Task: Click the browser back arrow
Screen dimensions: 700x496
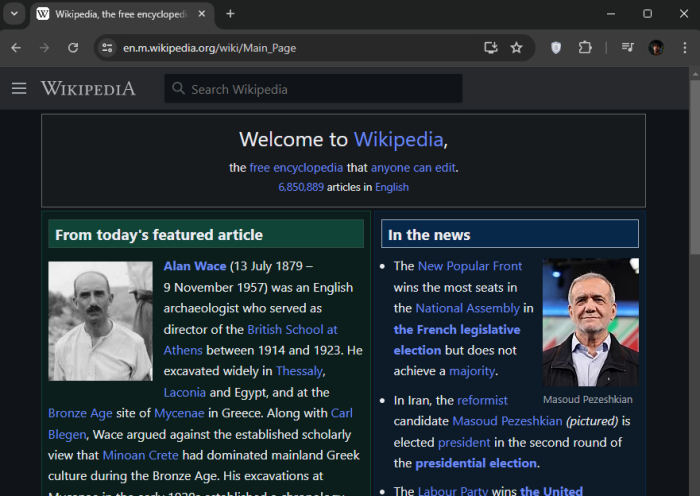Action: 16,47
